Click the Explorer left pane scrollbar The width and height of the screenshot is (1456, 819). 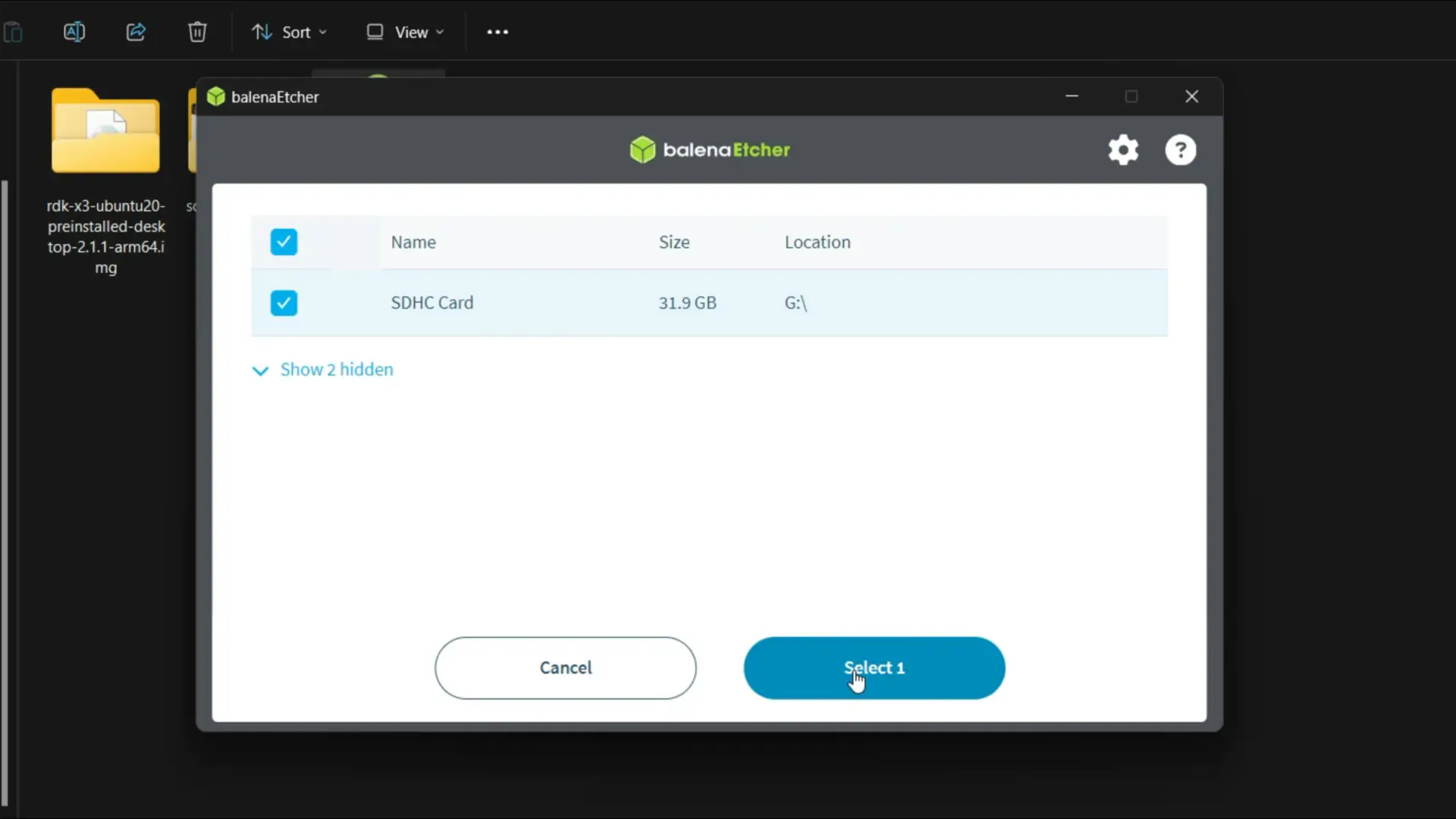[x=5, y=493]
